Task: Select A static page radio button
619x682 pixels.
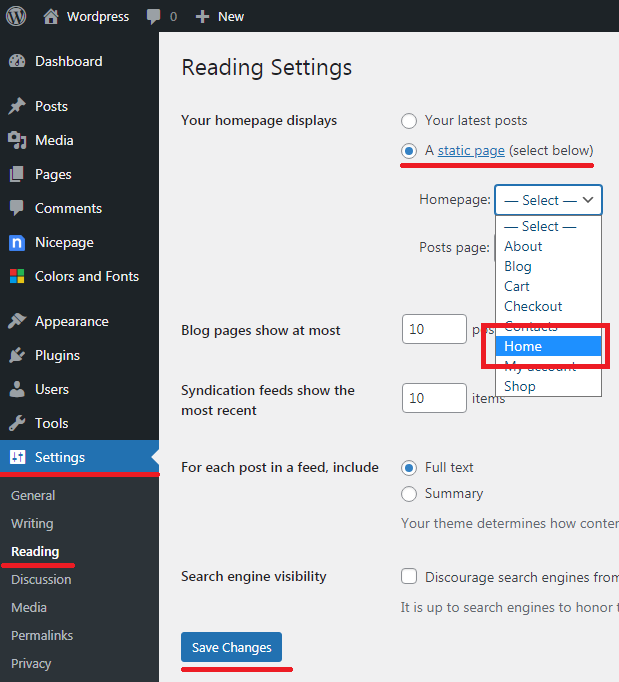Action: 409,151
